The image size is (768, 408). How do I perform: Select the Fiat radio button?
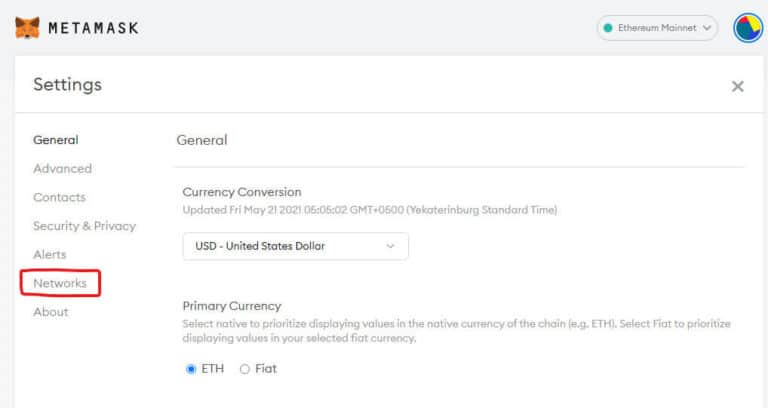(x=244, y=369)
